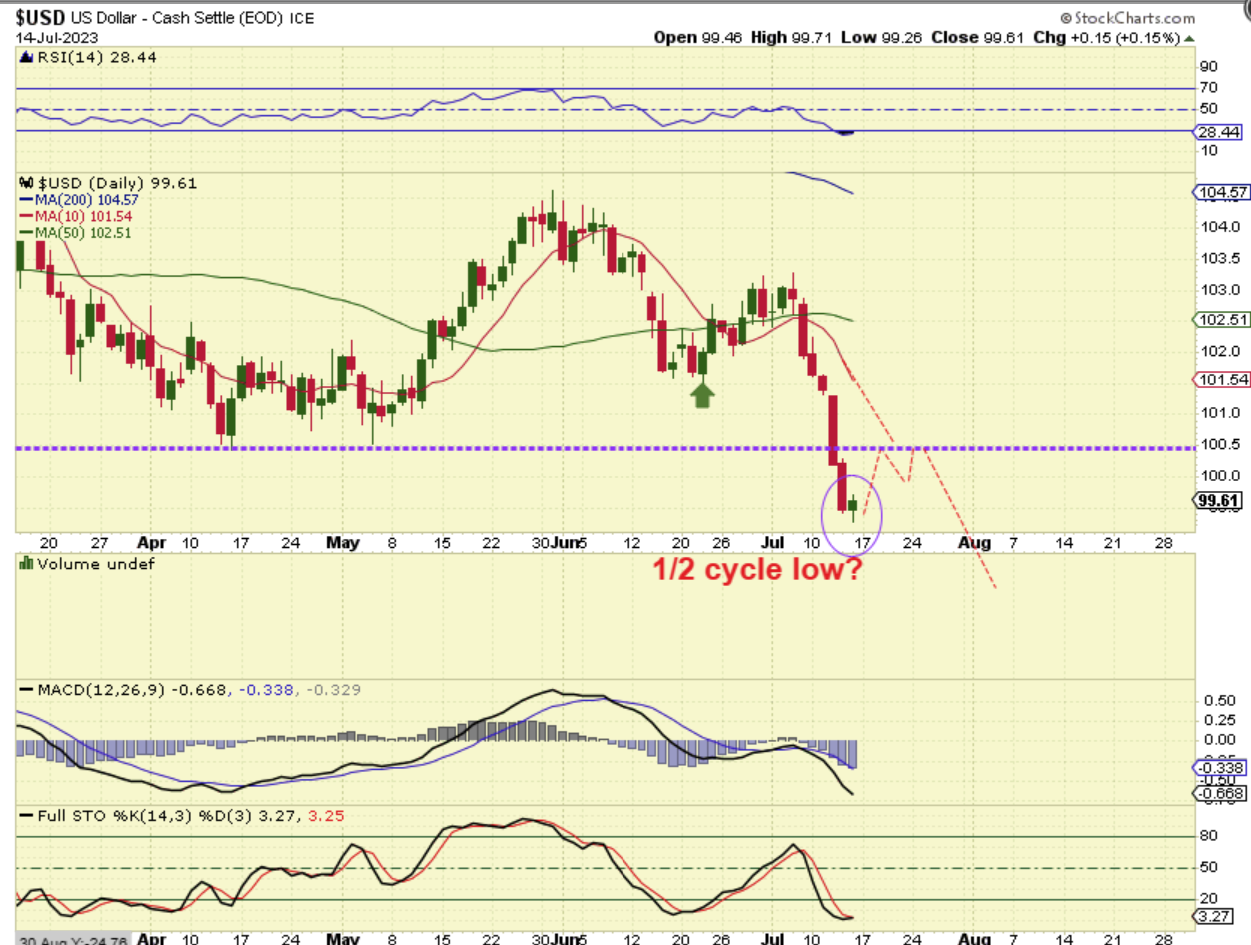Click the candlestick icon beside $USD (Daily)
The image size is (1251, 945).
click(24, 183)
